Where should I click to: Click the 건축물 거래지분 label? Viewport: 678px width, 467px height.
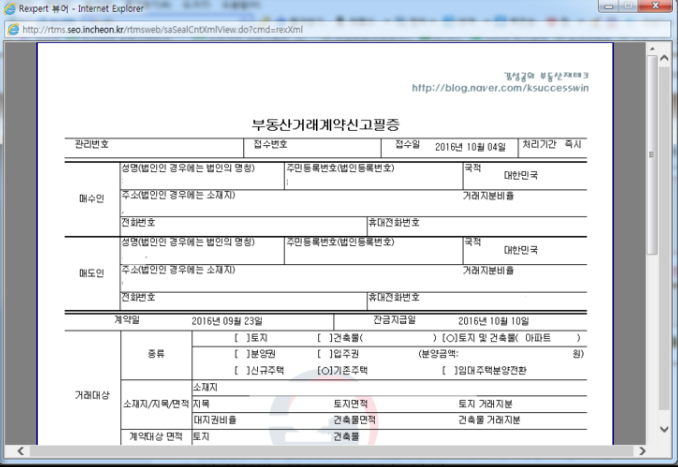pos(489,420)
